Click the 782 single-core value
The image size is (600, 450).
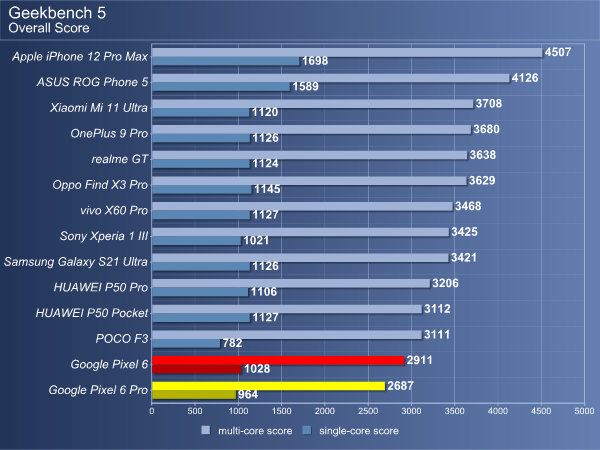click(x=232, y=343)
